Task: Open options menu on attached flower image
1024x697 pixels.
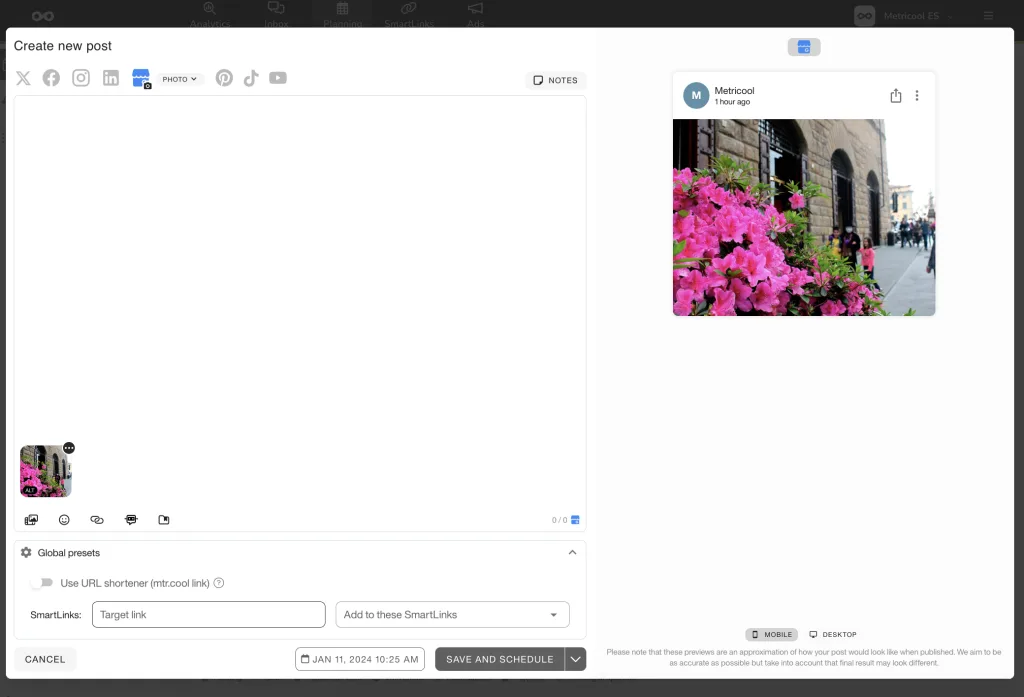Action: pyautogui.click(x=69, y=447)
